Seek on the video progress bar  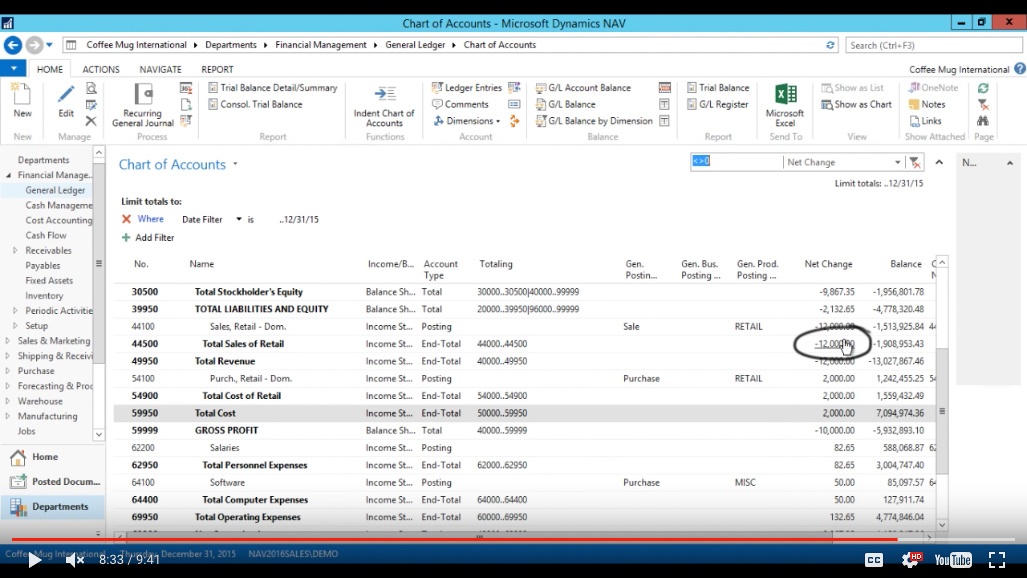514,539
